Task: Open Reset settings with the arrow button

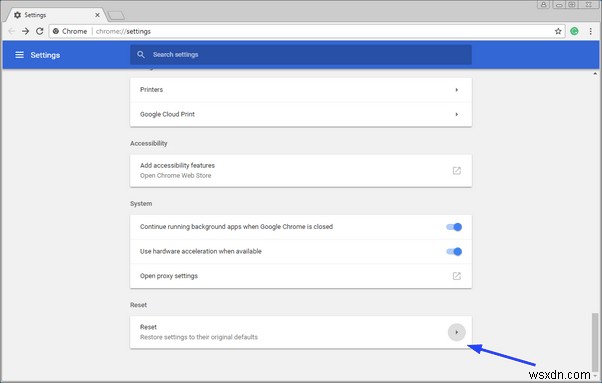Action: 456,332
